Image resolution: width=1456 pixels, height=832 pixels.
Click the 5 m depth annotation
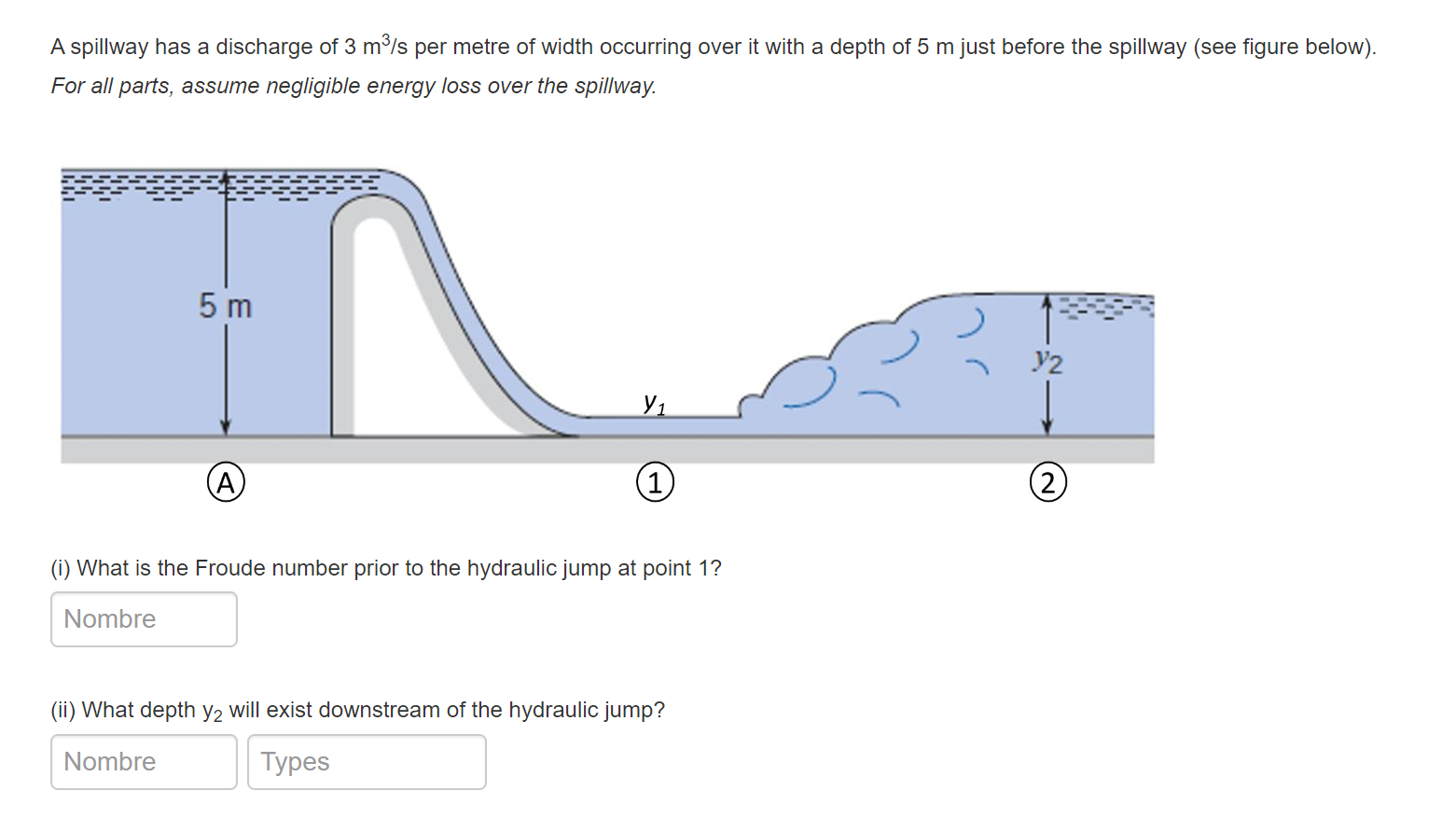pos(224,305)
